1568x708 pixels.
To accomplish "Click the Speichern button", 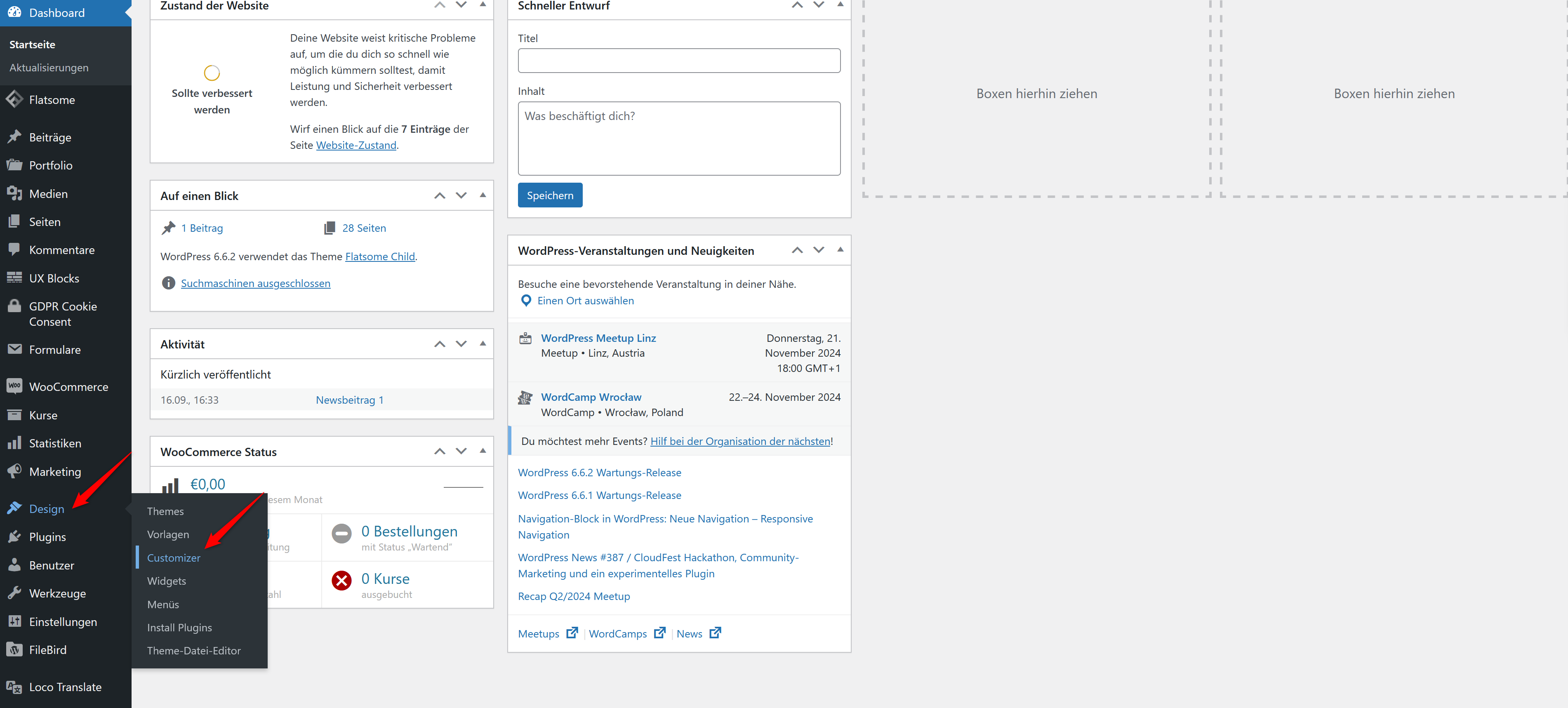I will click(x=550, y=195).
